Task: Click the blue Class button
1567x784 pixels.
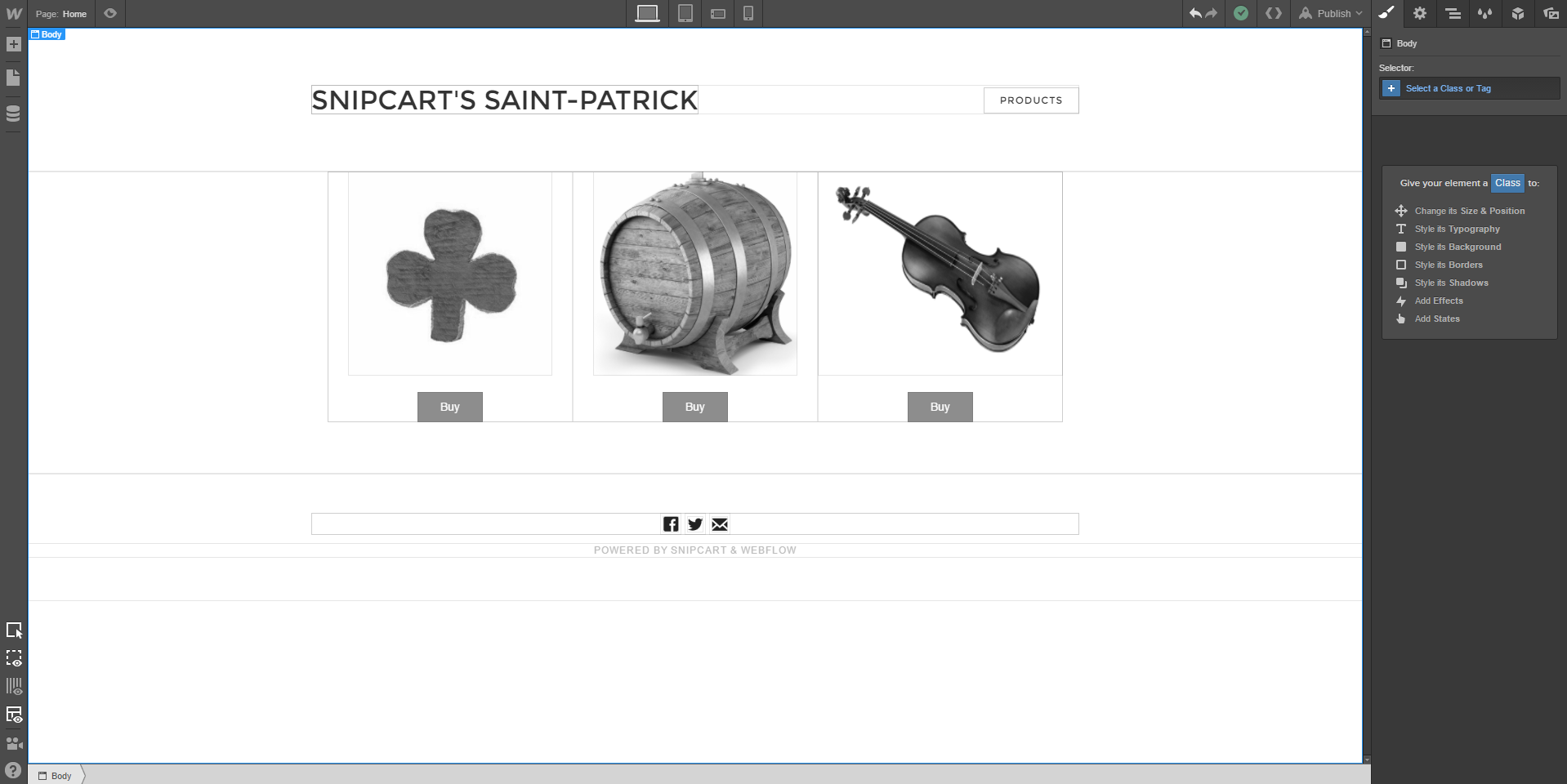Action: (1507, 183)
